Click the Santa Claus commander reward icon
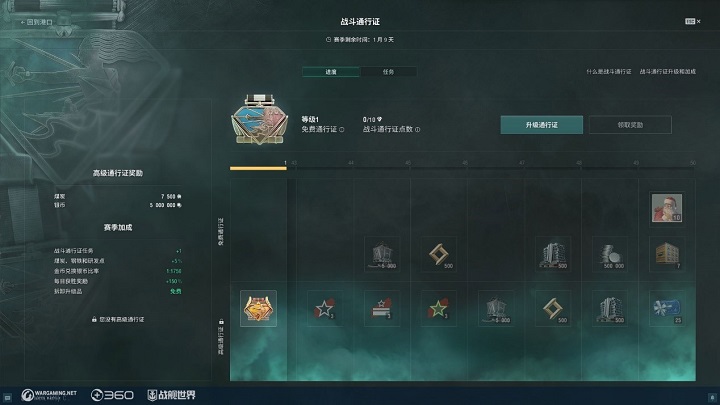 click(667, 208)
